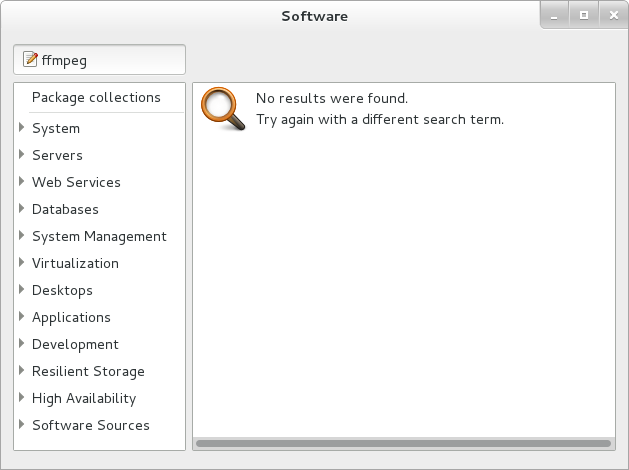
Task: Select the System Management category
Action: point(99,236)
